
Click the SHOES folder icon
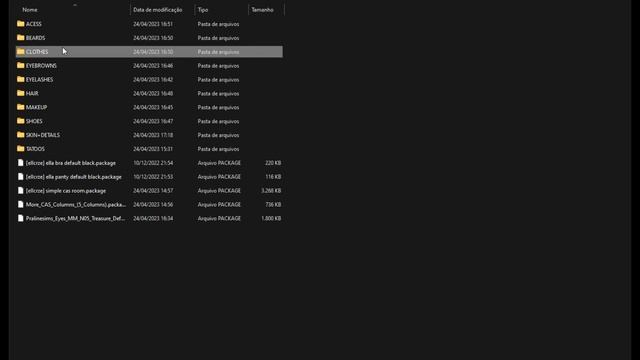(20, 121)
